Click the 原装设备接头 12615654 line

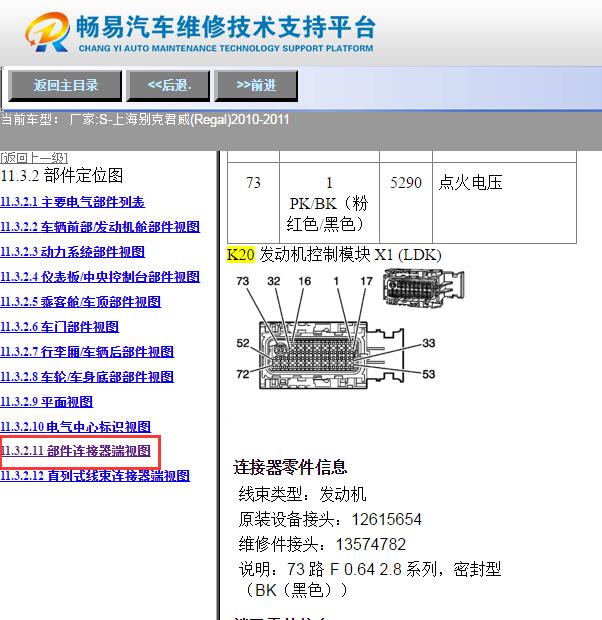pyautogui.click(x=330, y=519)
